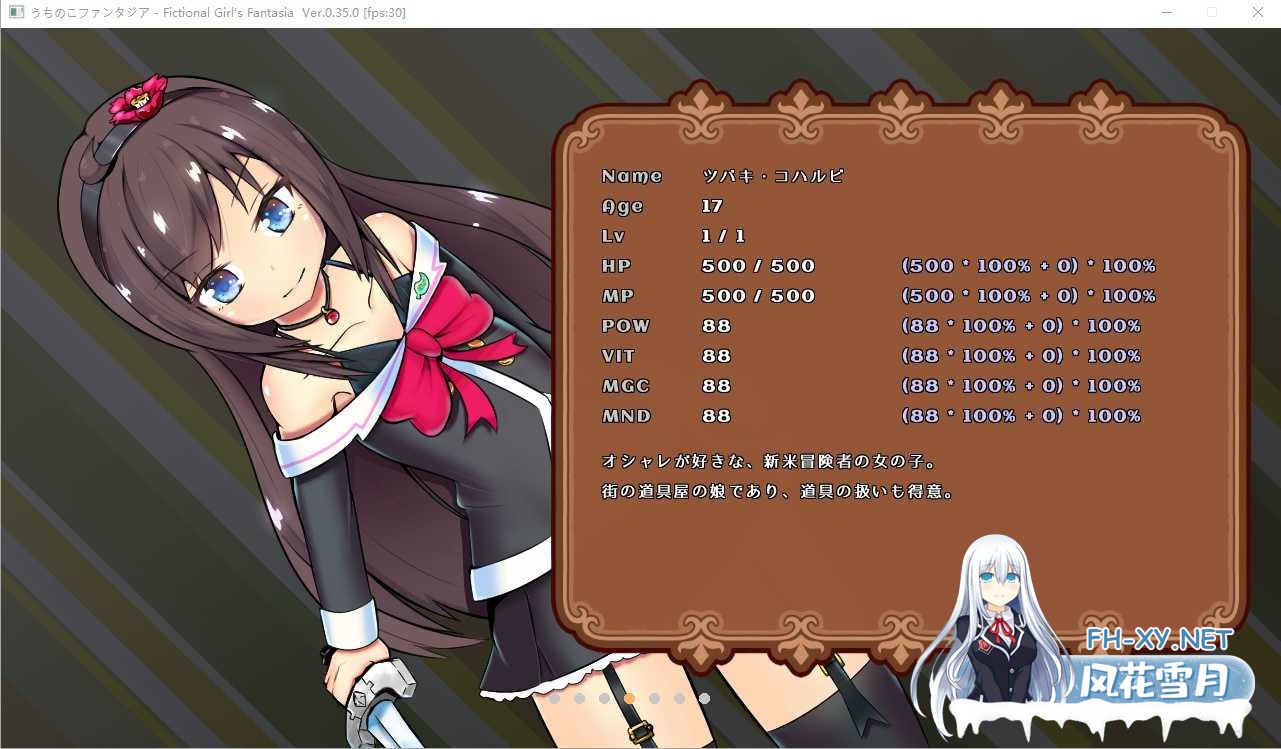
Task: Select the second page indicator dot
Action: 579,698
